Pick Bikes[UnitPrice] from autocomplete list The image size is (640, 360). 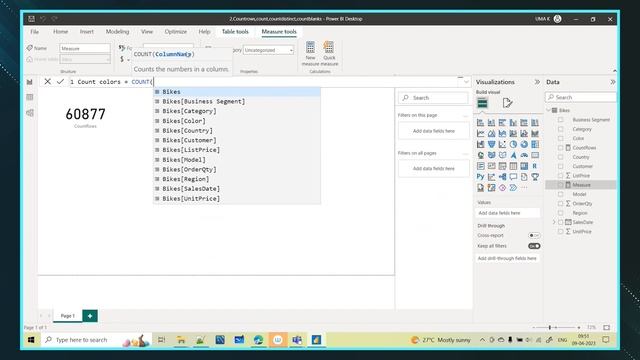tap(191, 198)
